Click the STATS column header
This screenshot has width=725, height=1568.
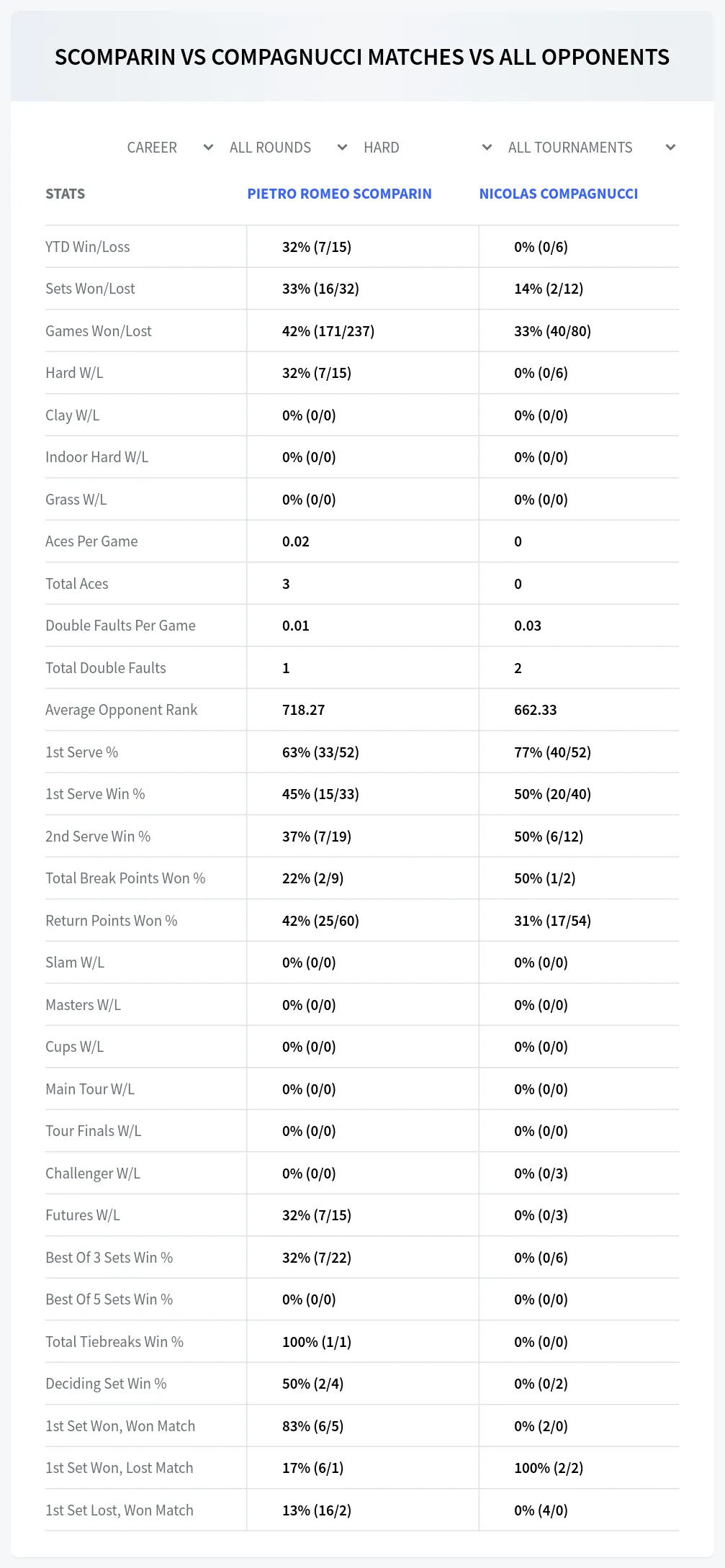pyautogui.click(x=65, y=194)
